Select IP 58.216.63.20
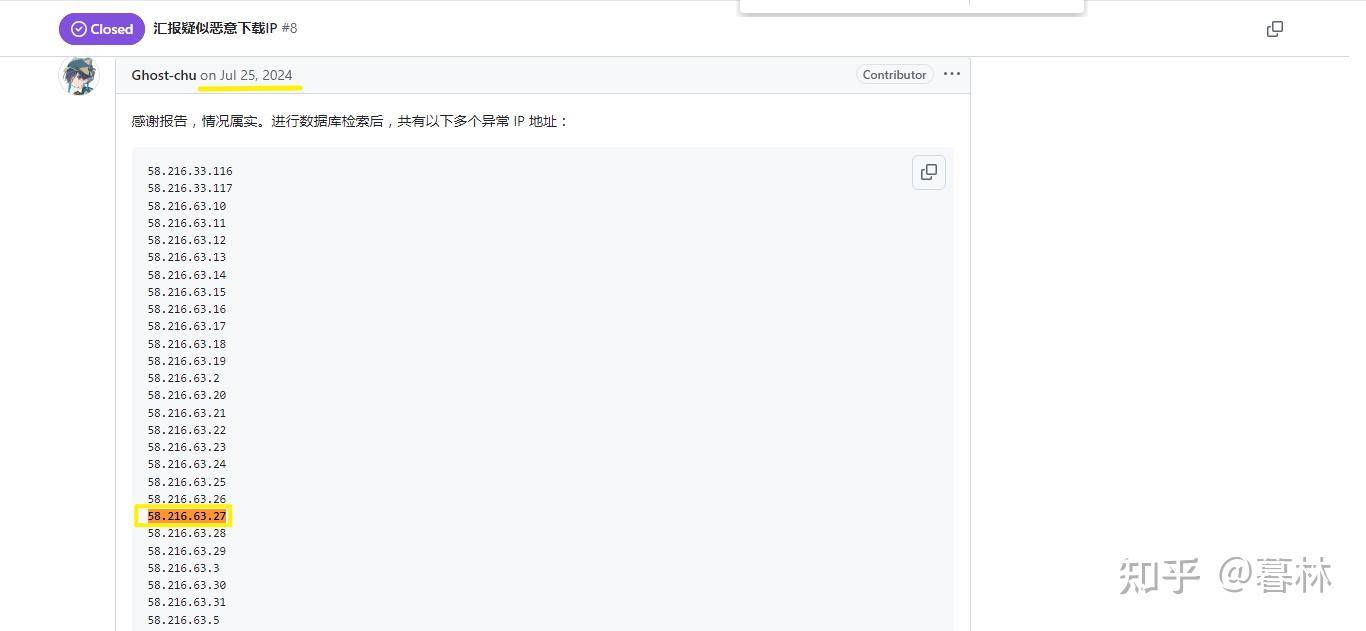 coord(187,395)
